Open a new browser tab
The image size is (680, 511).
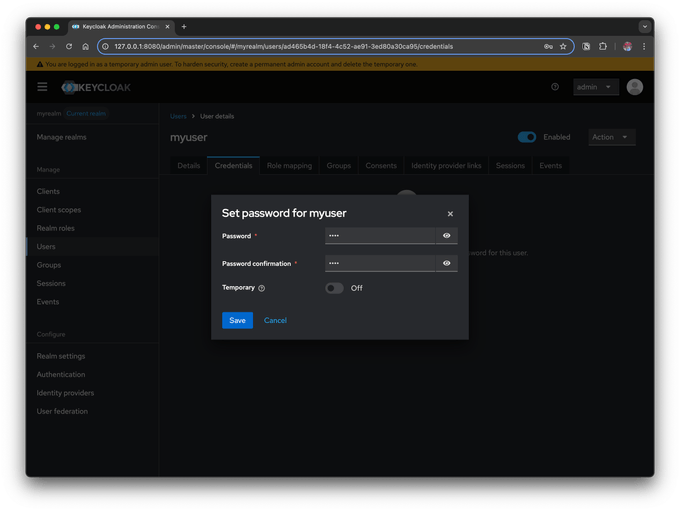[184, 26]
